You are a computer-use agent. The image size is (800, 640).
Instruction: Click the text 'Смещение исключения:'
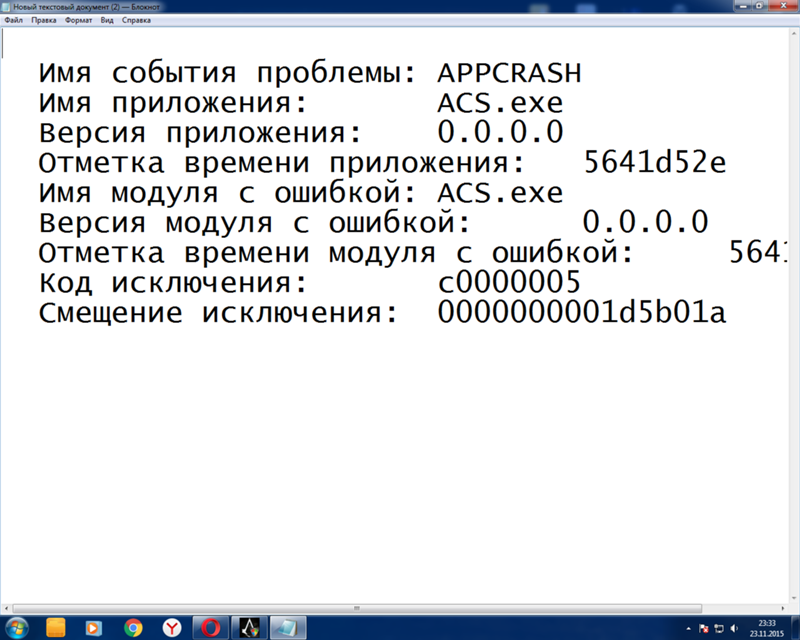point(218,313)
